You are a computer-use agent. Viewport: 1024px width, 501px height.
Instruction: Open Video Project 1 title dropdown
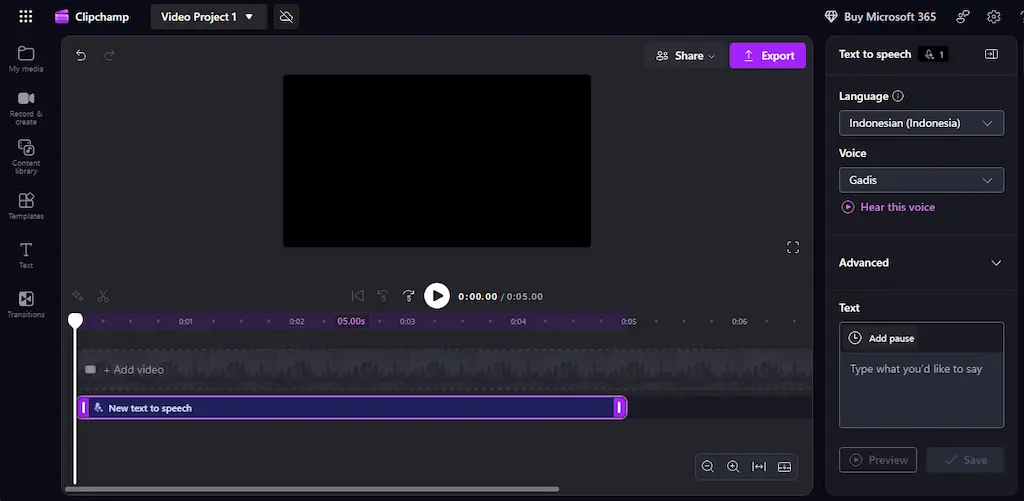point(208,16)
